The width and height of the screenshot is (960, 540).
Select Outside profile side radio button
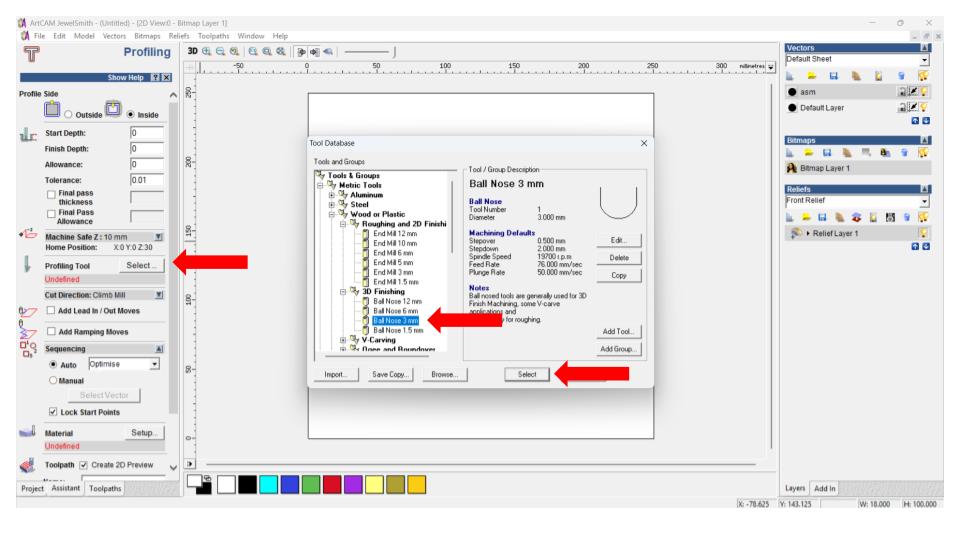point(69,114)
